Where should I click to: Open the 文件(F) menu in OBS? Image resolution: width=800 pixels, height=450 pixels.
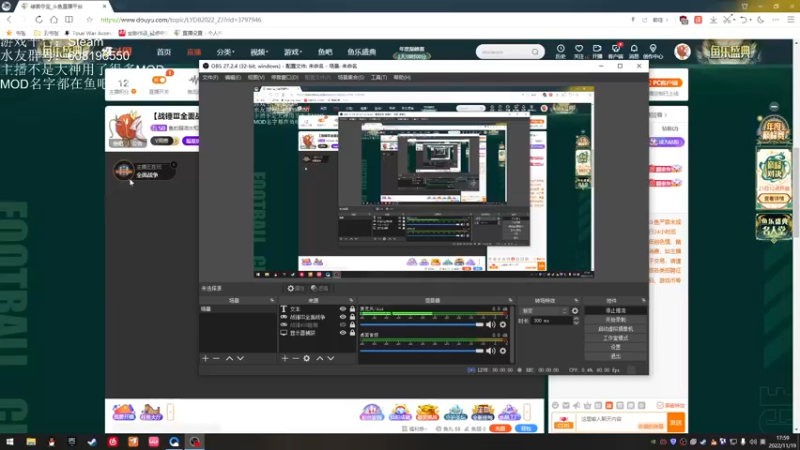[210, 78]
